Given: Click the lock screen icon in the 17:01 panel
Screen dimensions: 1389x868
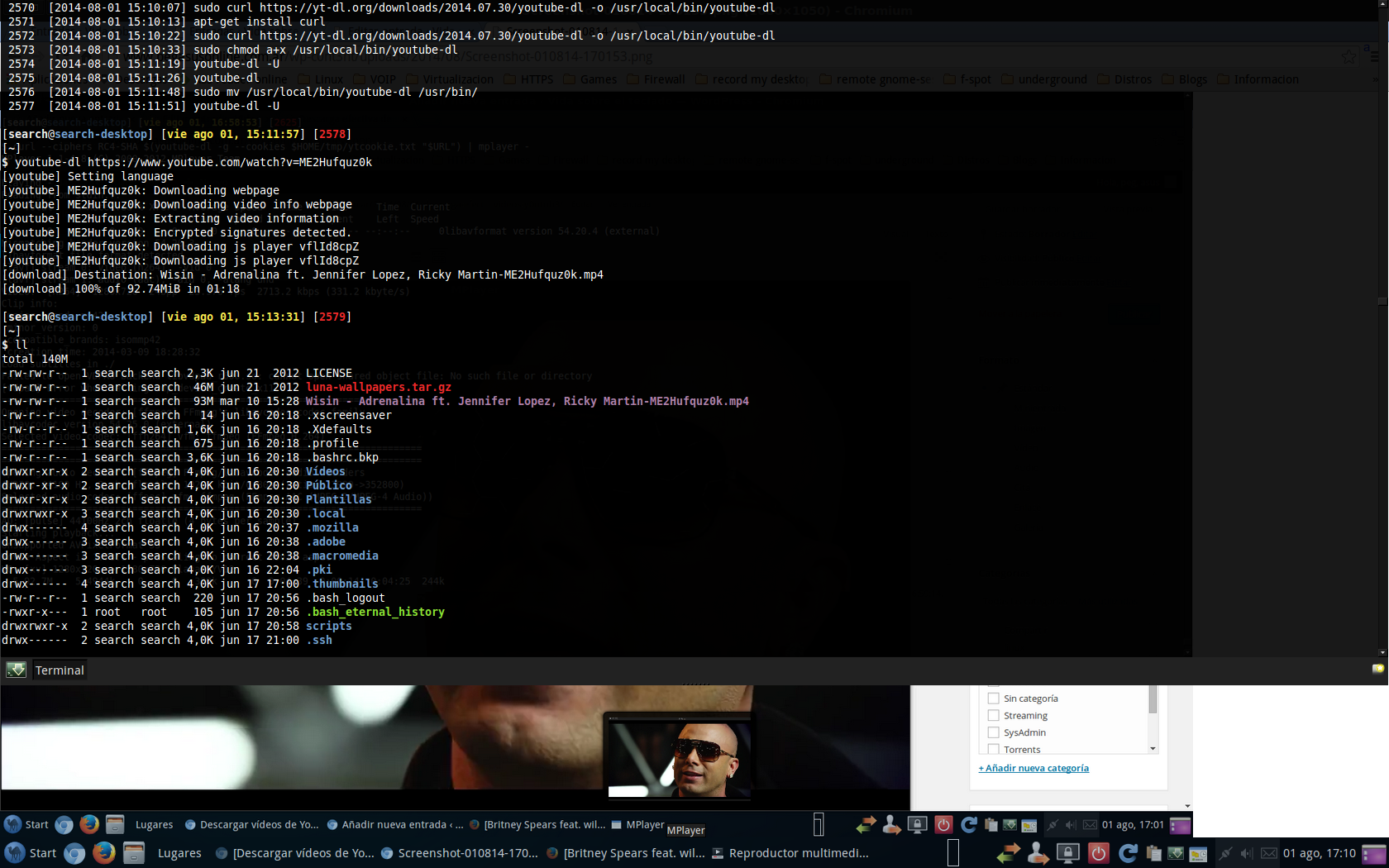Looking at the screenshot, I should 917,824.
